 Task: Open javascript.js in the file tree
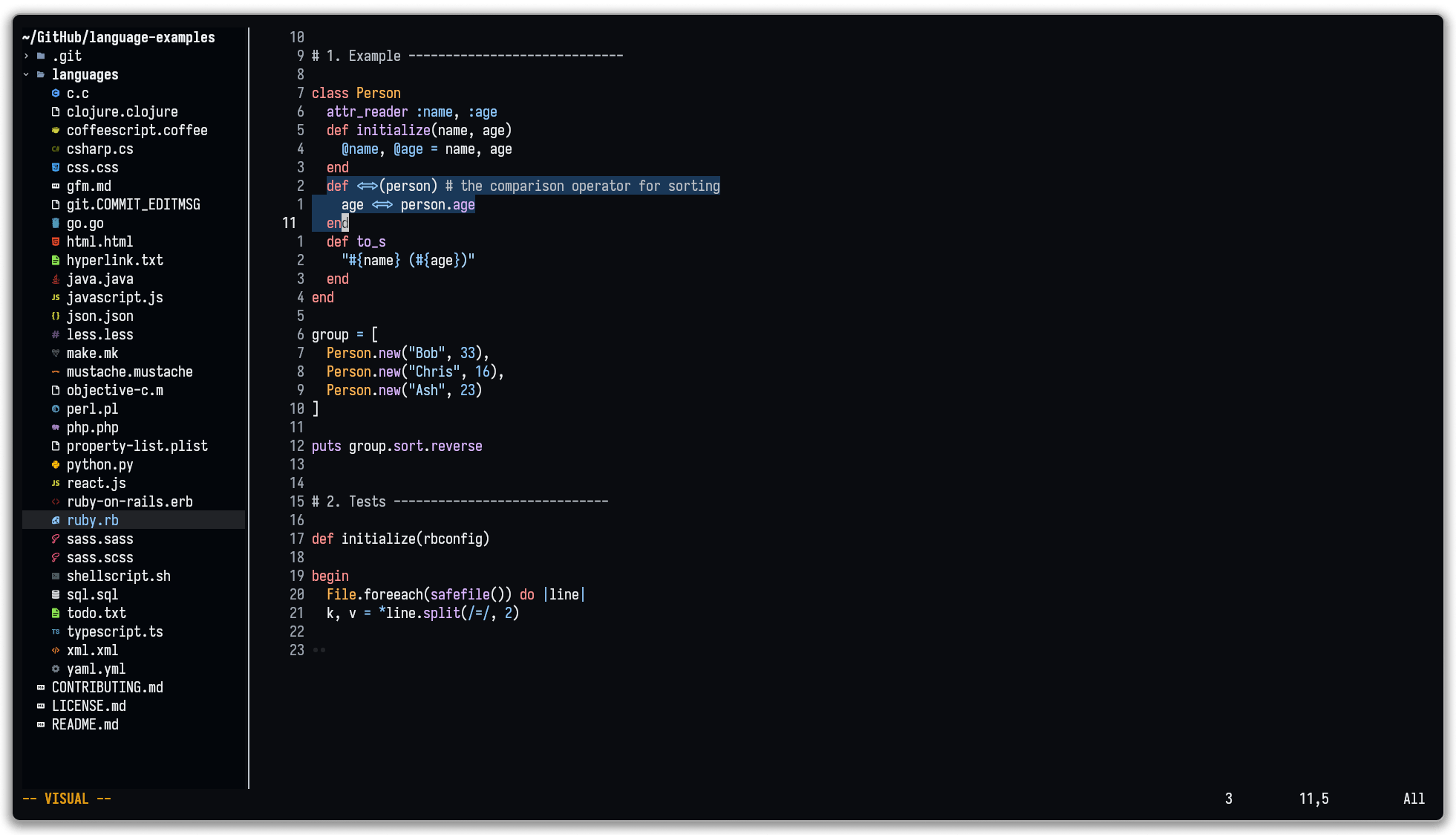(x=114, y=298)
